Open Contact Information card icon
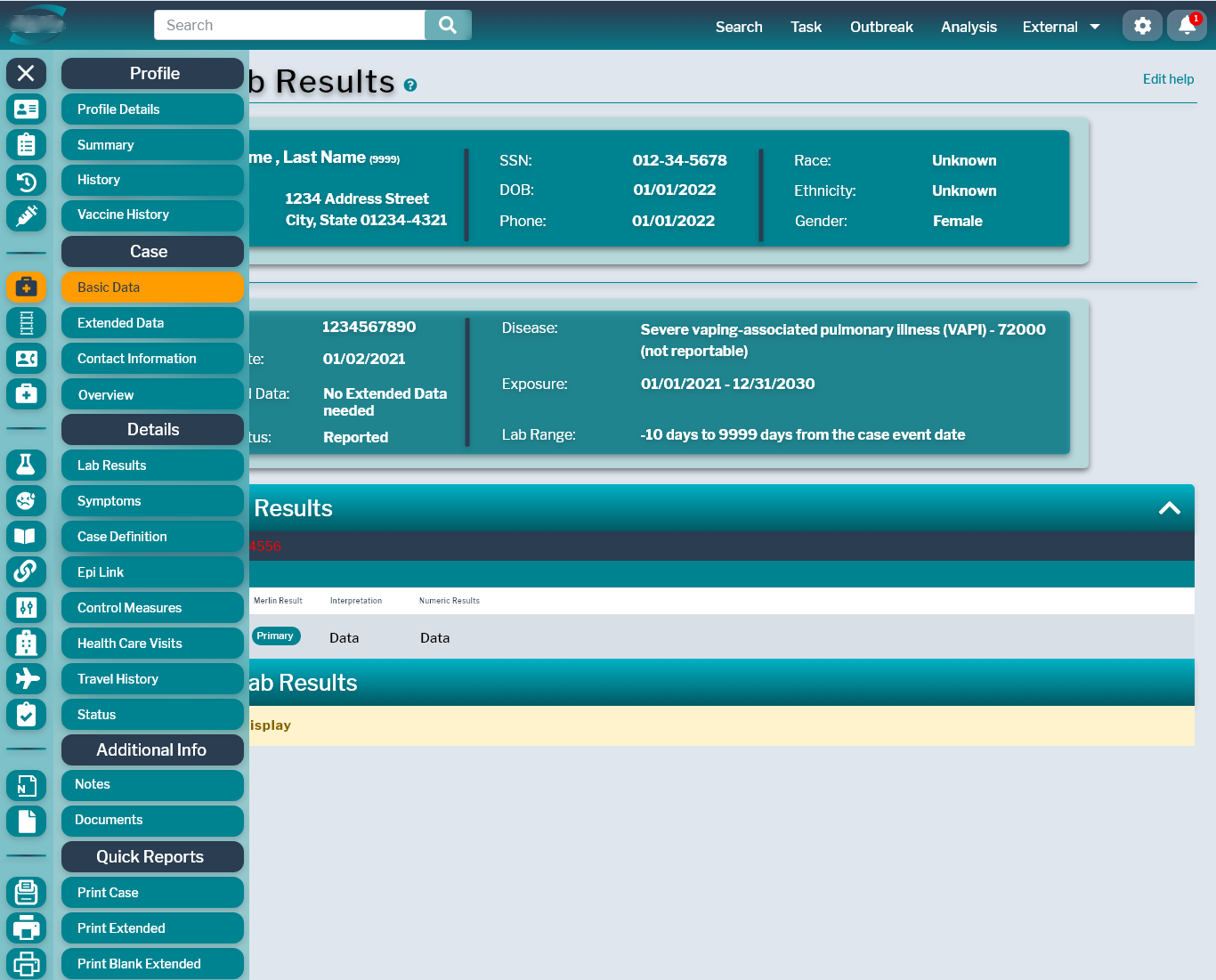 point(26,358)
